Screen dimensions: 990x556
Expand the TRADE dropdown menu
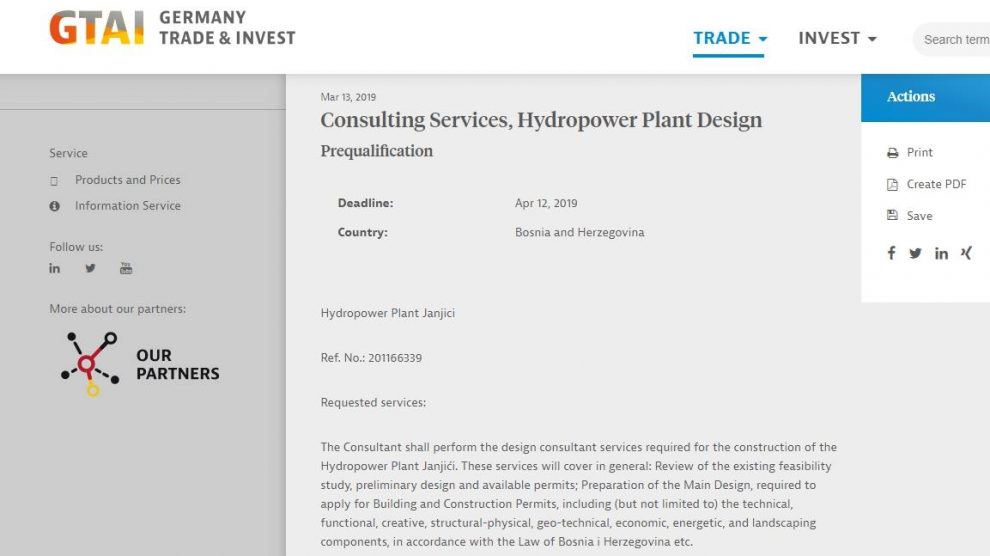(730, 39)
